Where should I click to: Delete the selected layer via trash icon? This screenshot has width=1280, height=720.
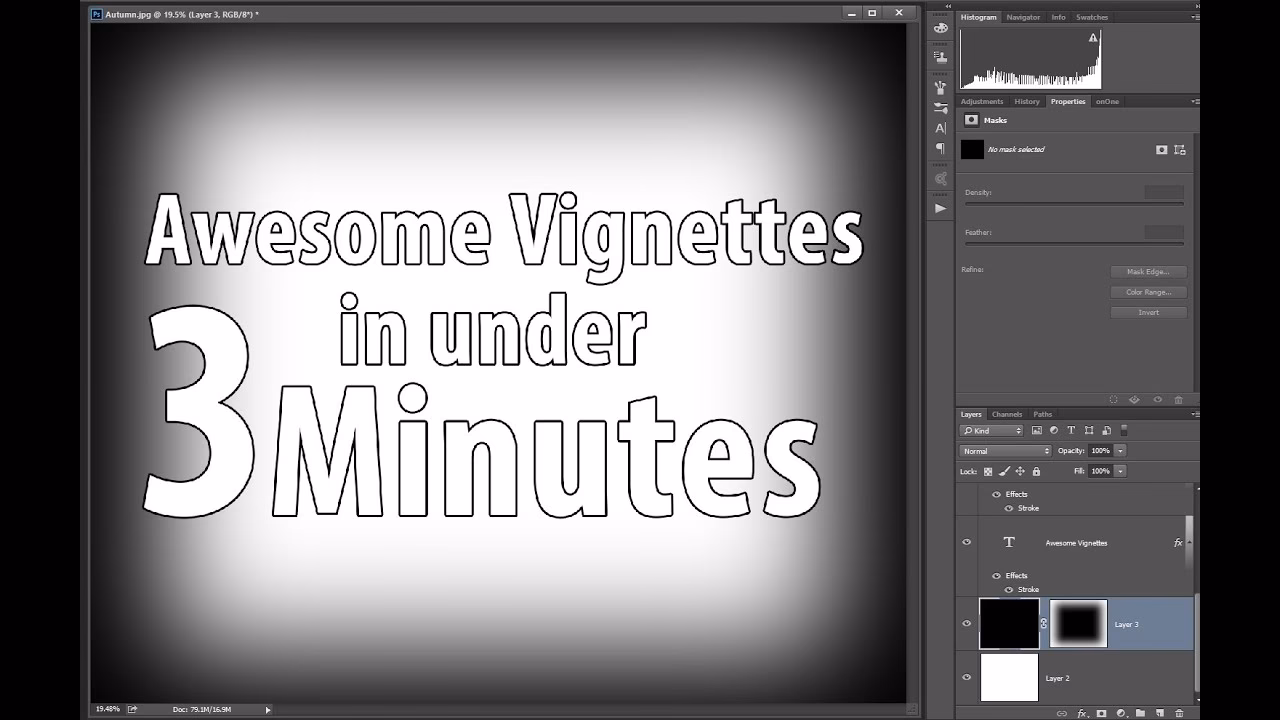1180,713
